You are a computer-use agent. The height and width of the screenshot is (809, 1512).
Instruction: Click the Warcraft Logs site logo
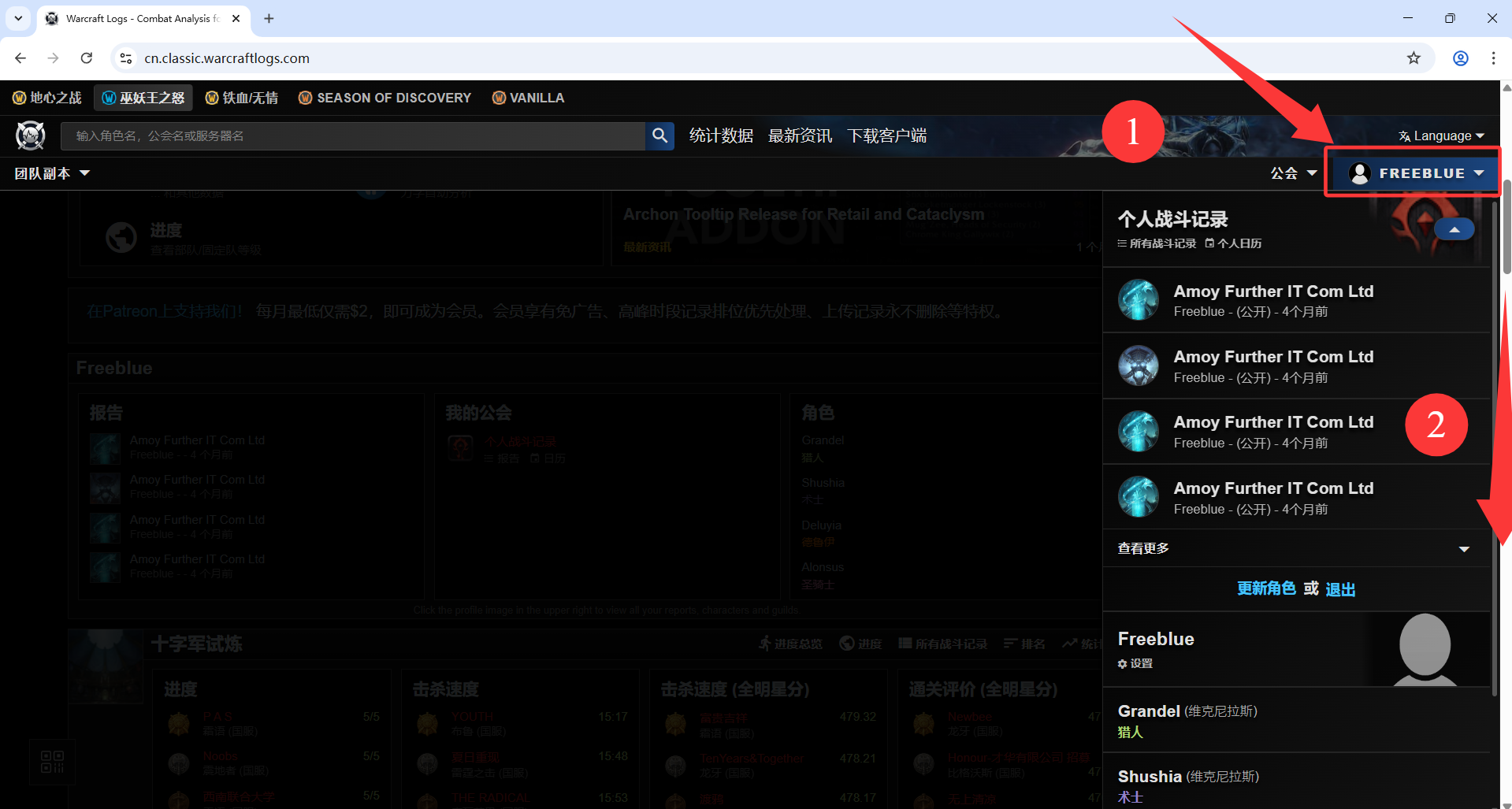tap(31, 135)
